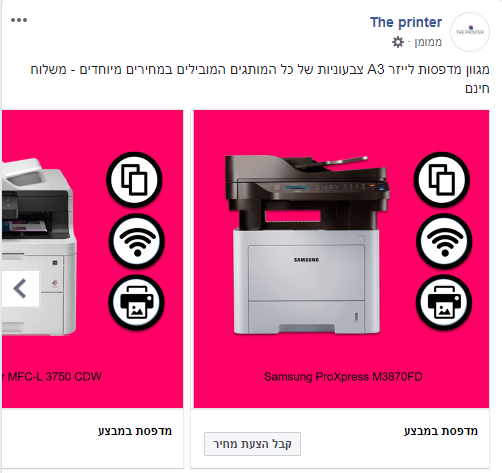Click MFC-L 3750 CDW caption text

click(52, 377)
